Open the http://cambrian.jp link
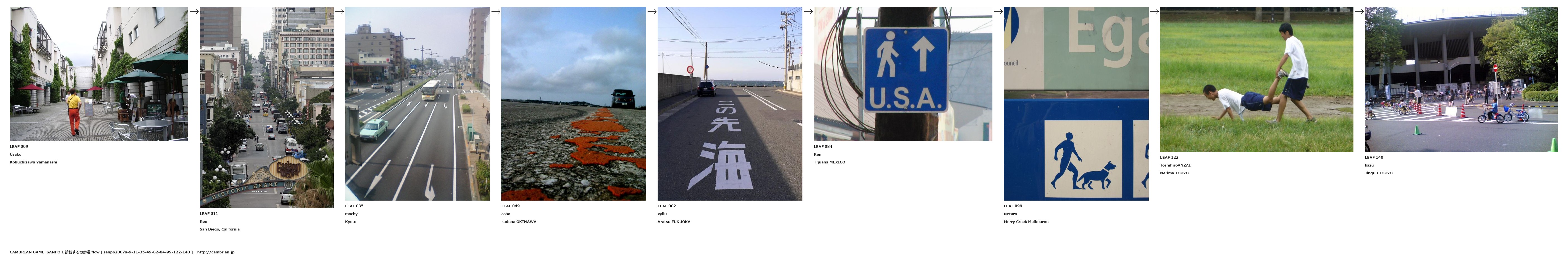Image resolution: width=1568 pixels, height=259 pixels. tap(215, 252)
